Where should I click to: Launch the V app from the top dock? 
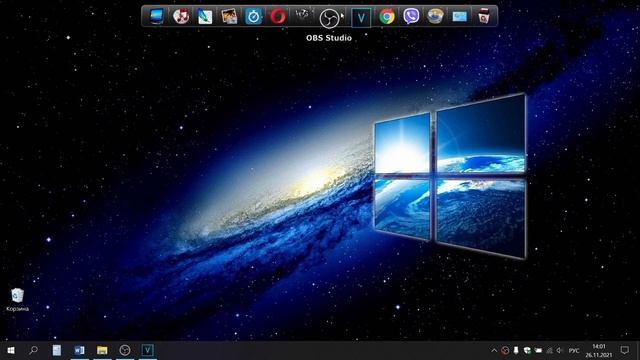pos(361,18)
